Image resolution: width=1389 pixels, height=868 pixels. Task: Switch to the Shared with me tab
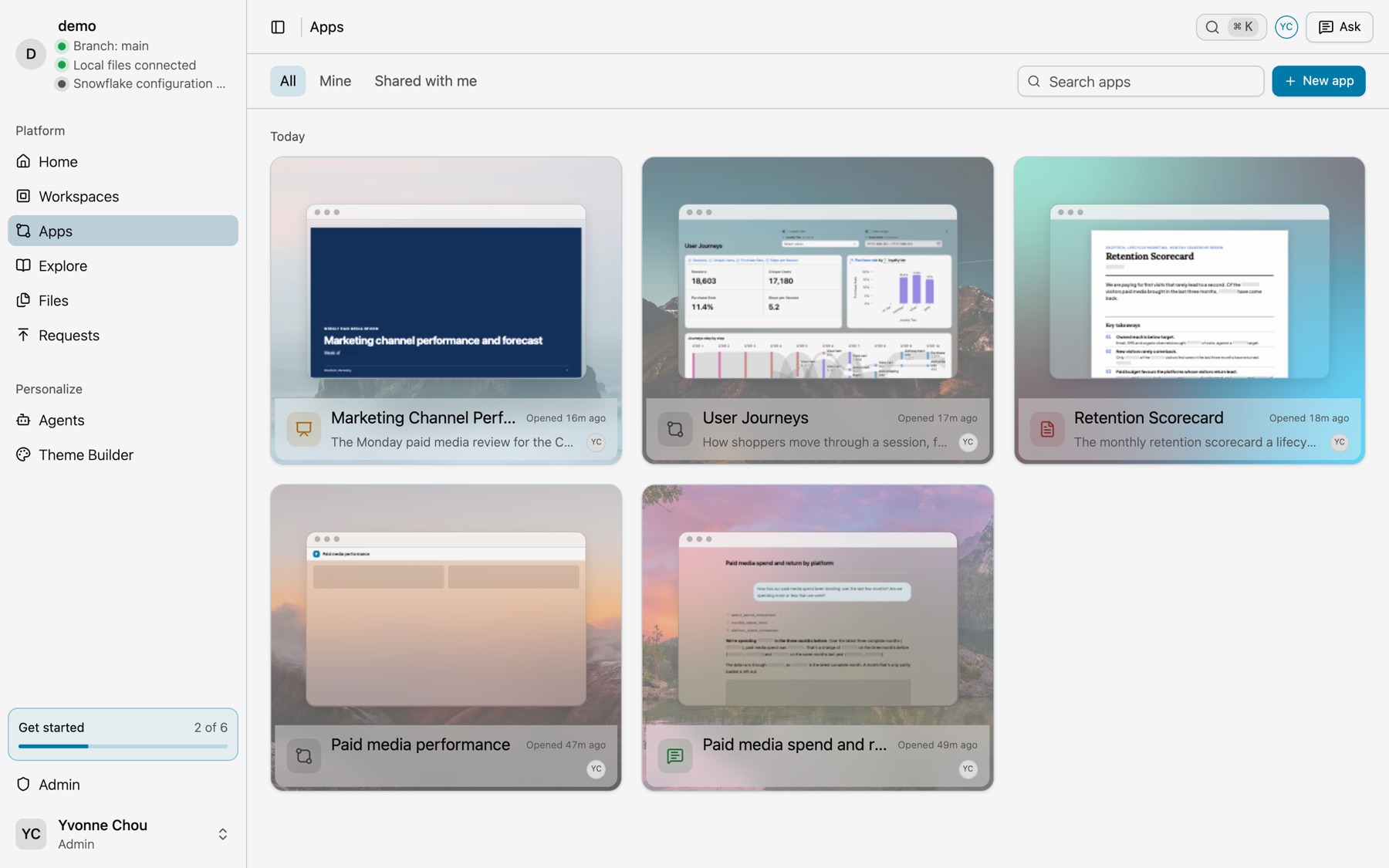[x=425, y=81]
